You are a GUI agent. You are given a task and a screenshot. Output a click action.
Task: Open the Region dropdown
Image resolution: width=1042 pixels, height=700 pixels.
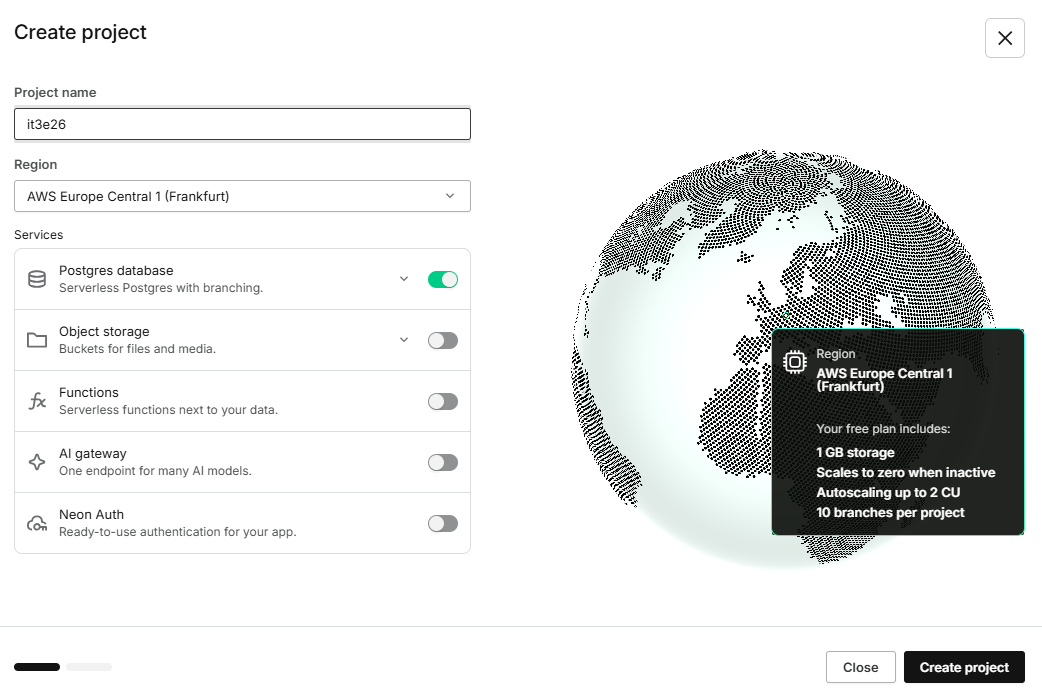coord(243,196)
